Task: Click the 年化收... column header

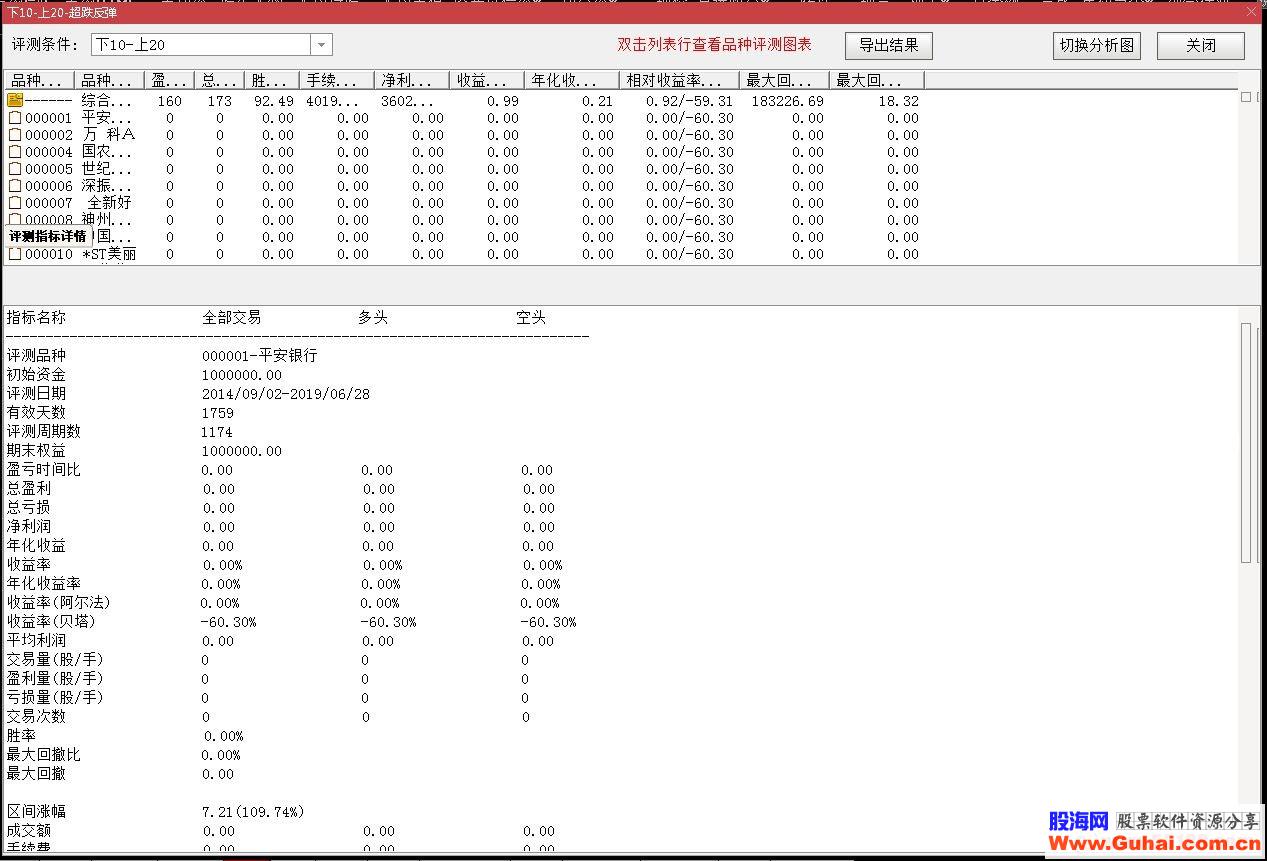Action: click(572, 80)
